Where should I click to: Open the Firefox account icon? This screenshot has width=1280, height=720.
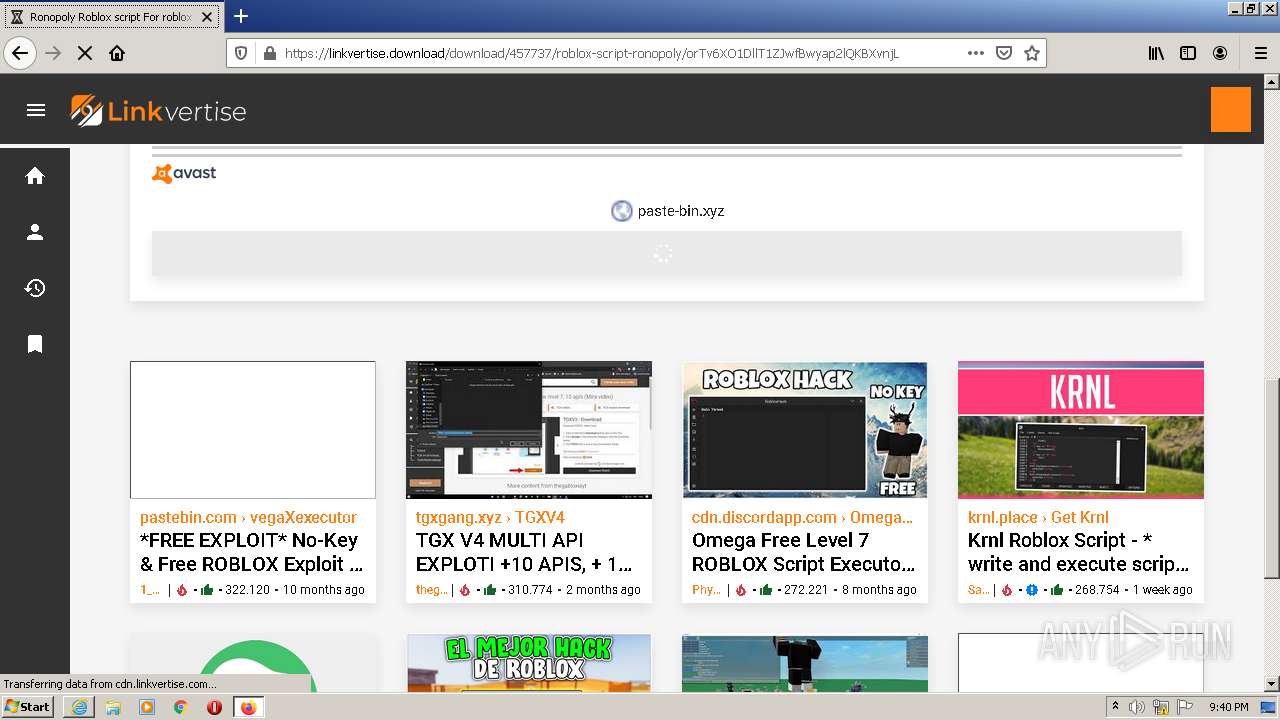1220,53
